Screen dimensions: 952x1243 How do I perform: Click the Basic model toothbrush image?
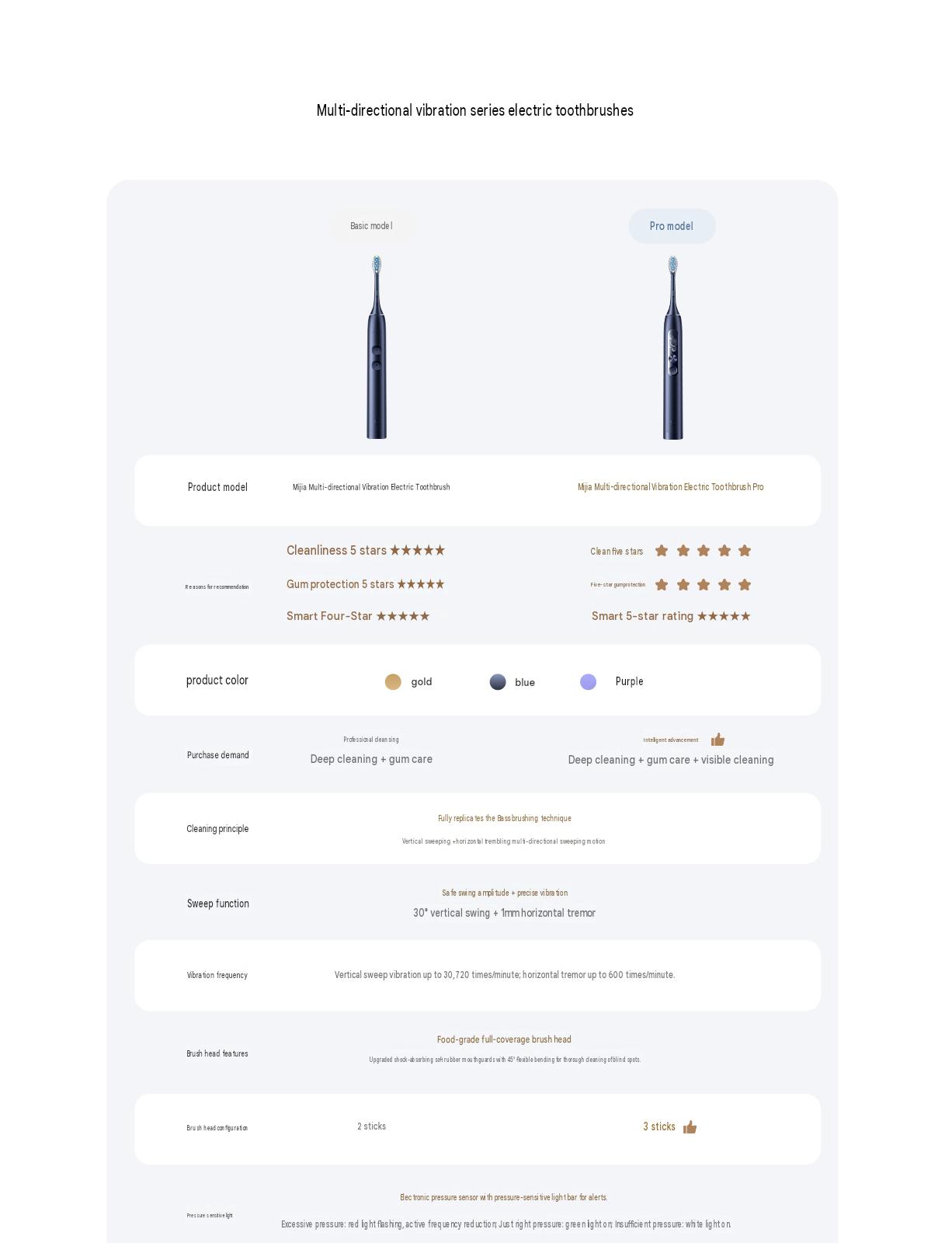[x=377, y=347]
